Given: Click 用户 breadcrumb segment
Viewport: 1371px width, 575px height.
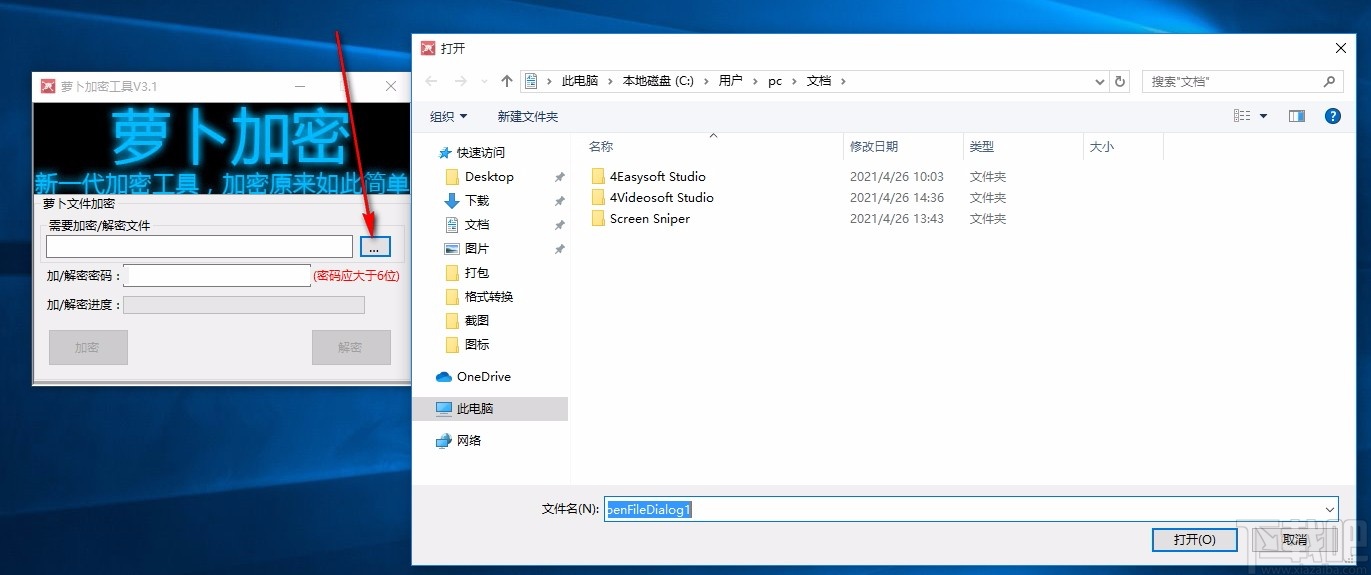Looking at the screenshot, I should [x=731, y=81].
